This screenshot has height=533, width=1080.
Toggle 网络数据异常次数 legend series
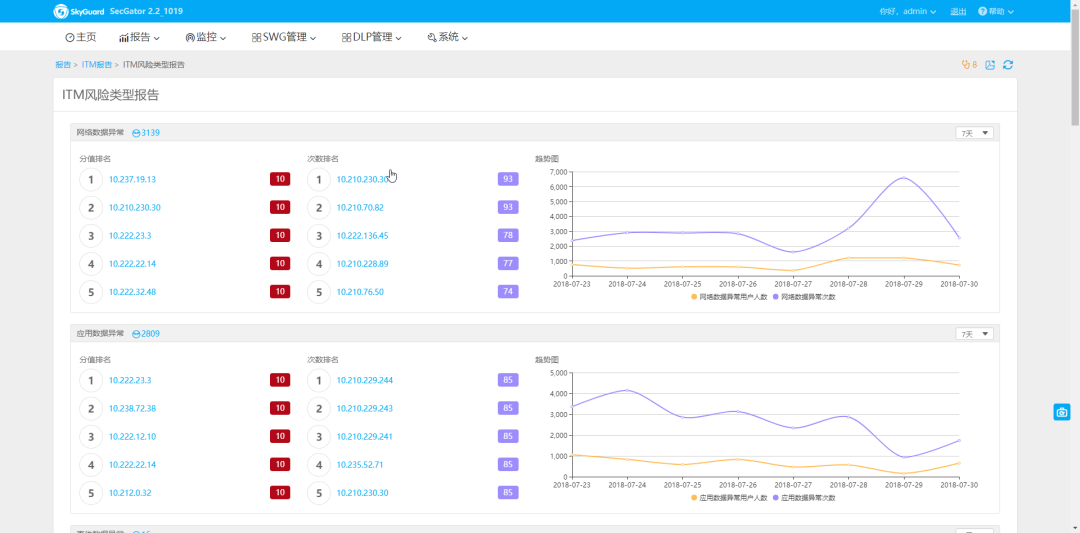(804, 297)
